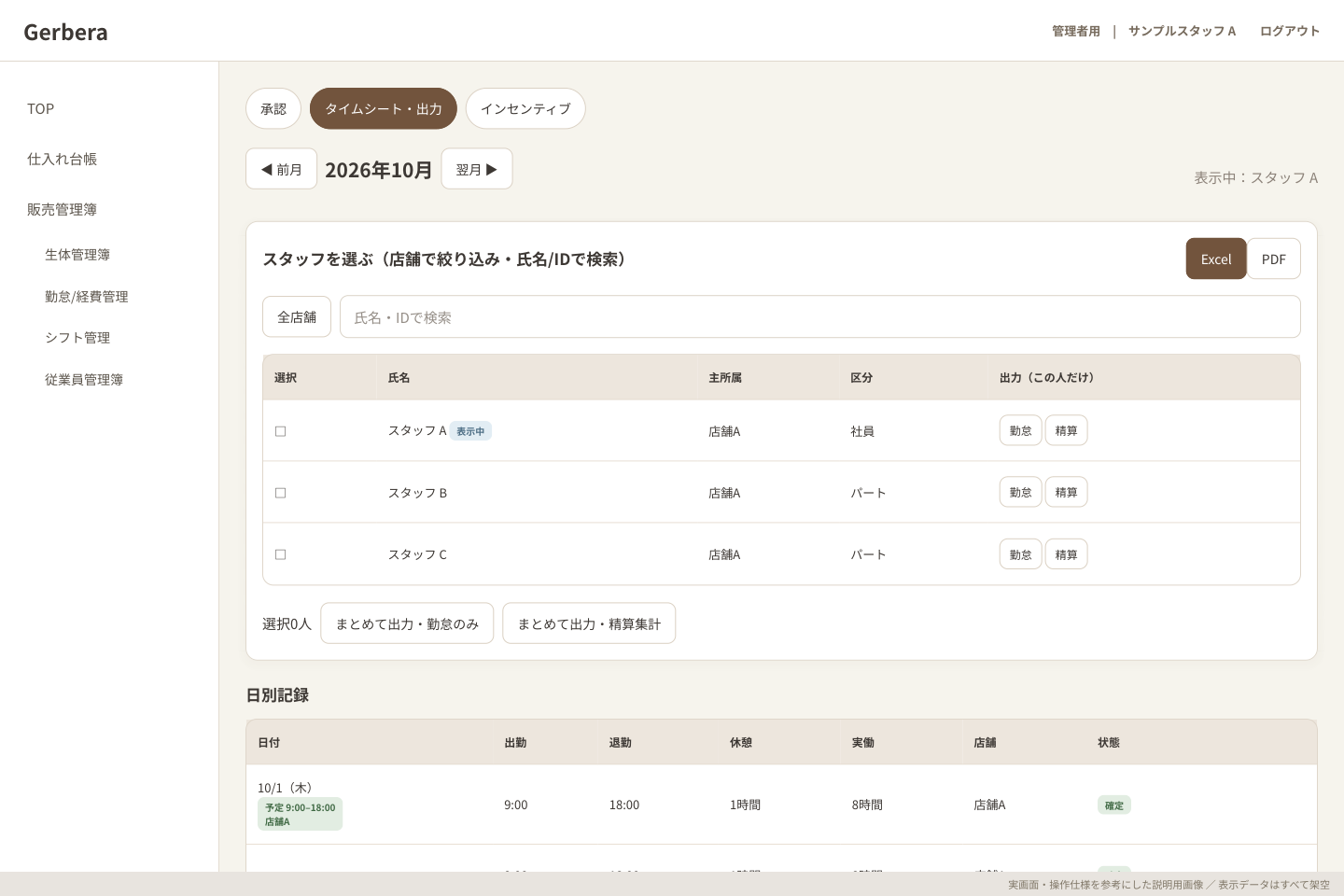Choose Excel output format
Viewport: 1344px width, 896px height.
(1216, 259)
